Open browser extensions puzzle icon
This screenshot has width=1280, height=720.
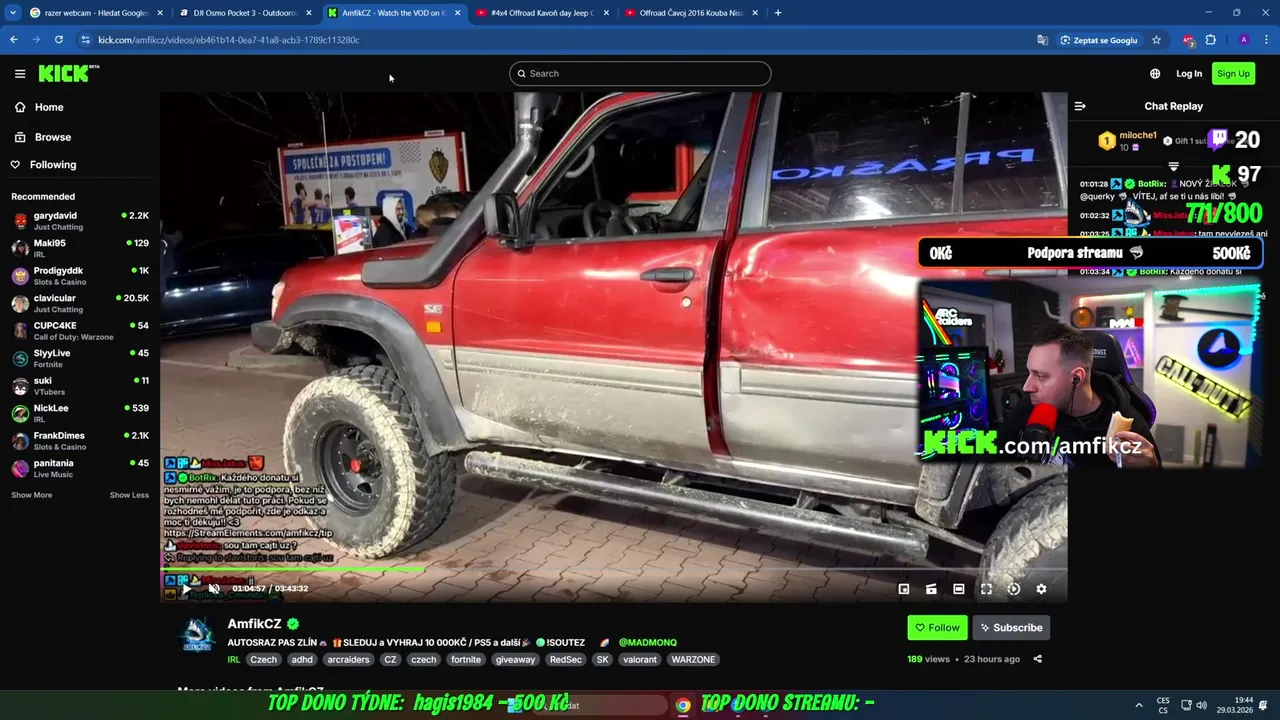point(1211,40)
